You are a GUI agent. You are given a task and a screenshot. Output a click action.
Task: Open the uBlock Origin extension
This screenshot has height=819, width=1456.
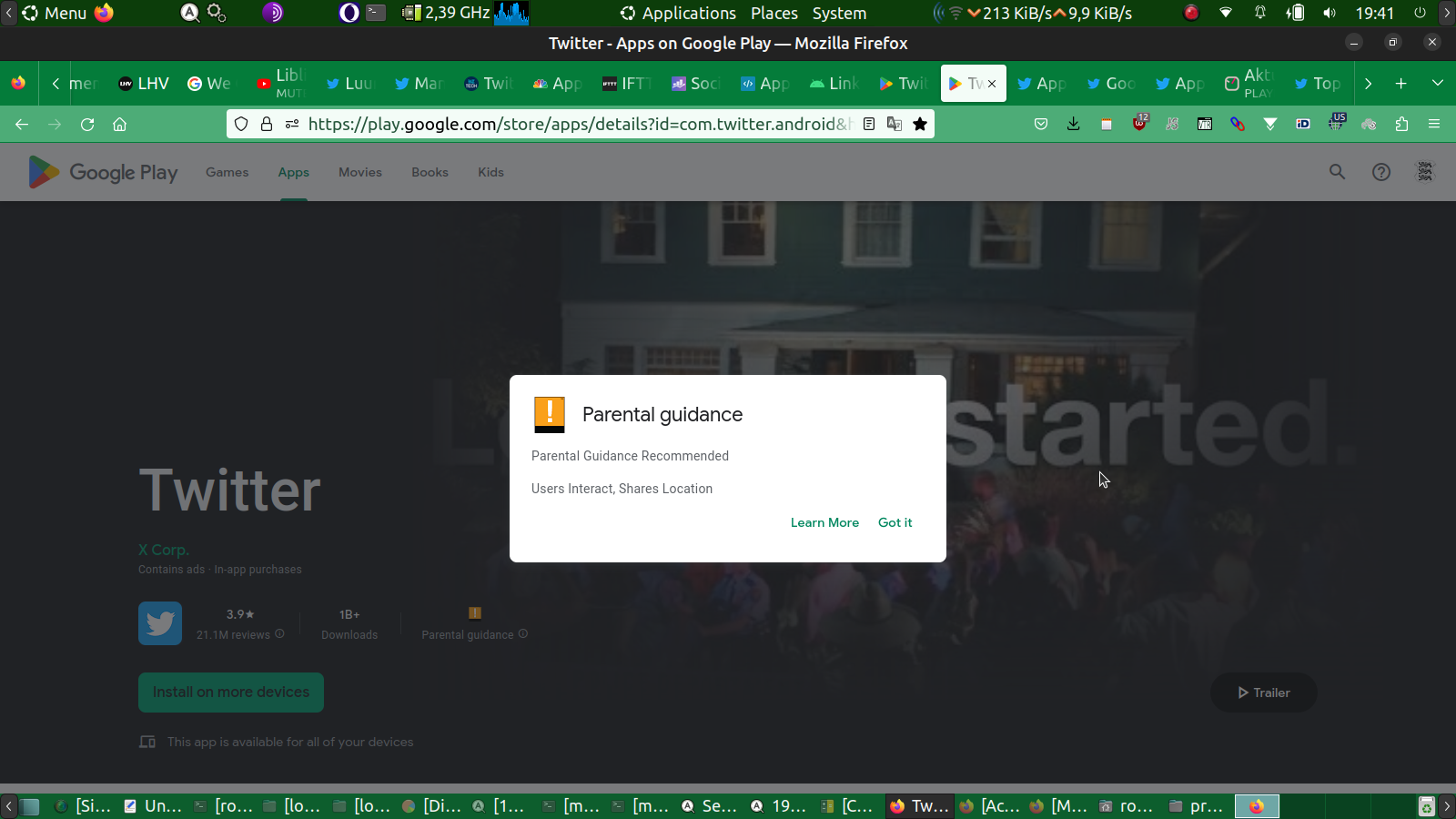coord(1139,123)
